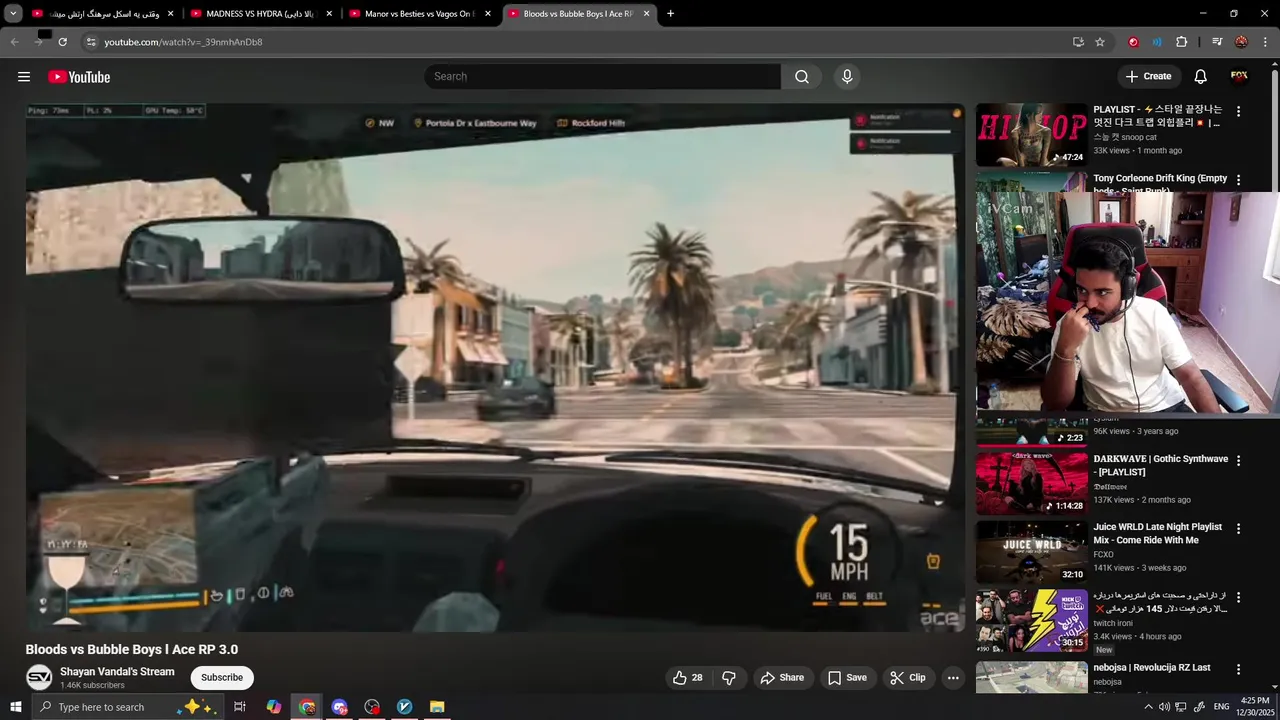Open a new browser tab

click(670, 14)
